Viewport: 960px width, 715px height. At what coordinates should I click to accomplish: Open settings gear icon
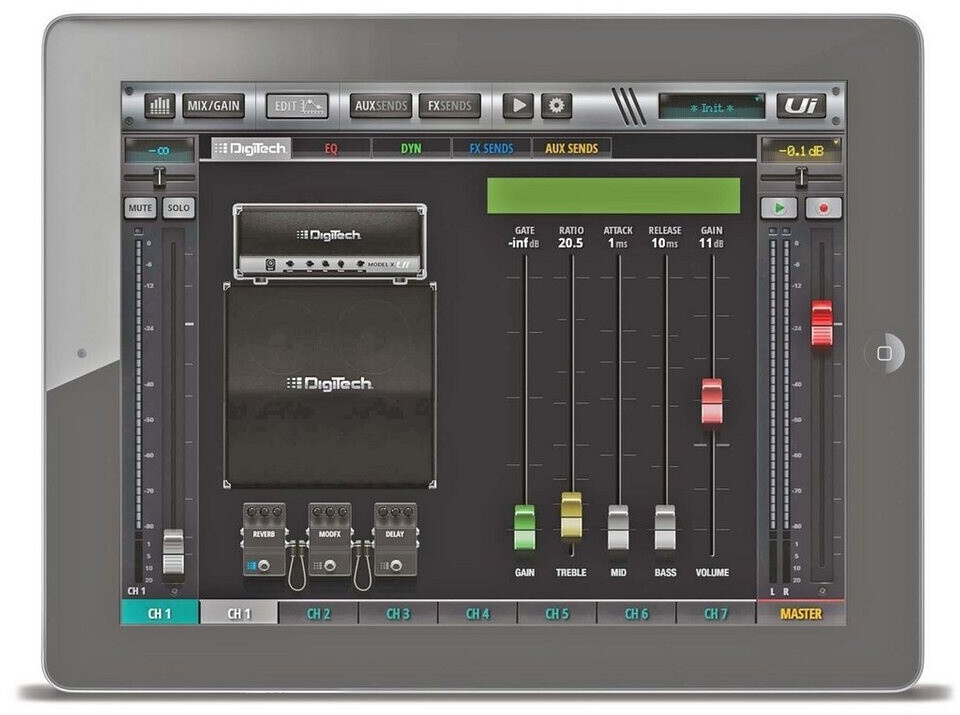click(556, 106)
